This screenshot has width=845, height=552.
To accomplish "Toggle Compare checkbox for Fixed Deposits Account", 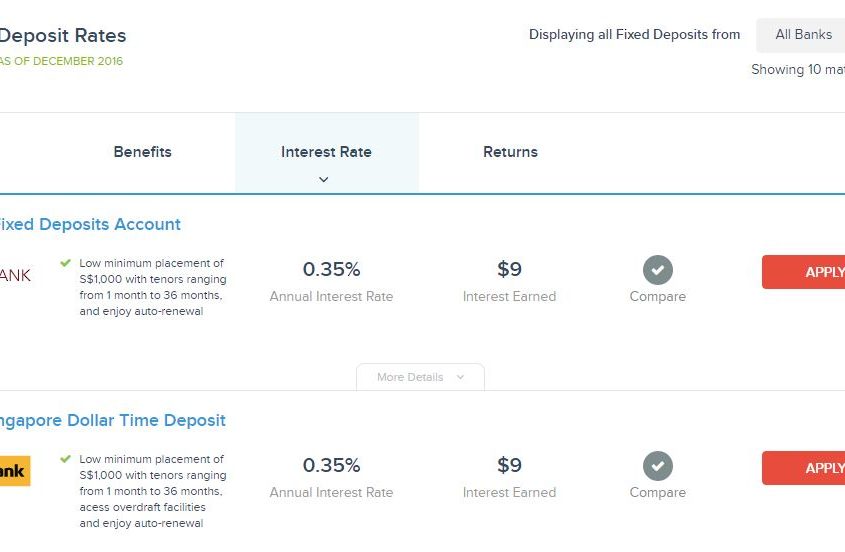I will (x=657, y=270).
